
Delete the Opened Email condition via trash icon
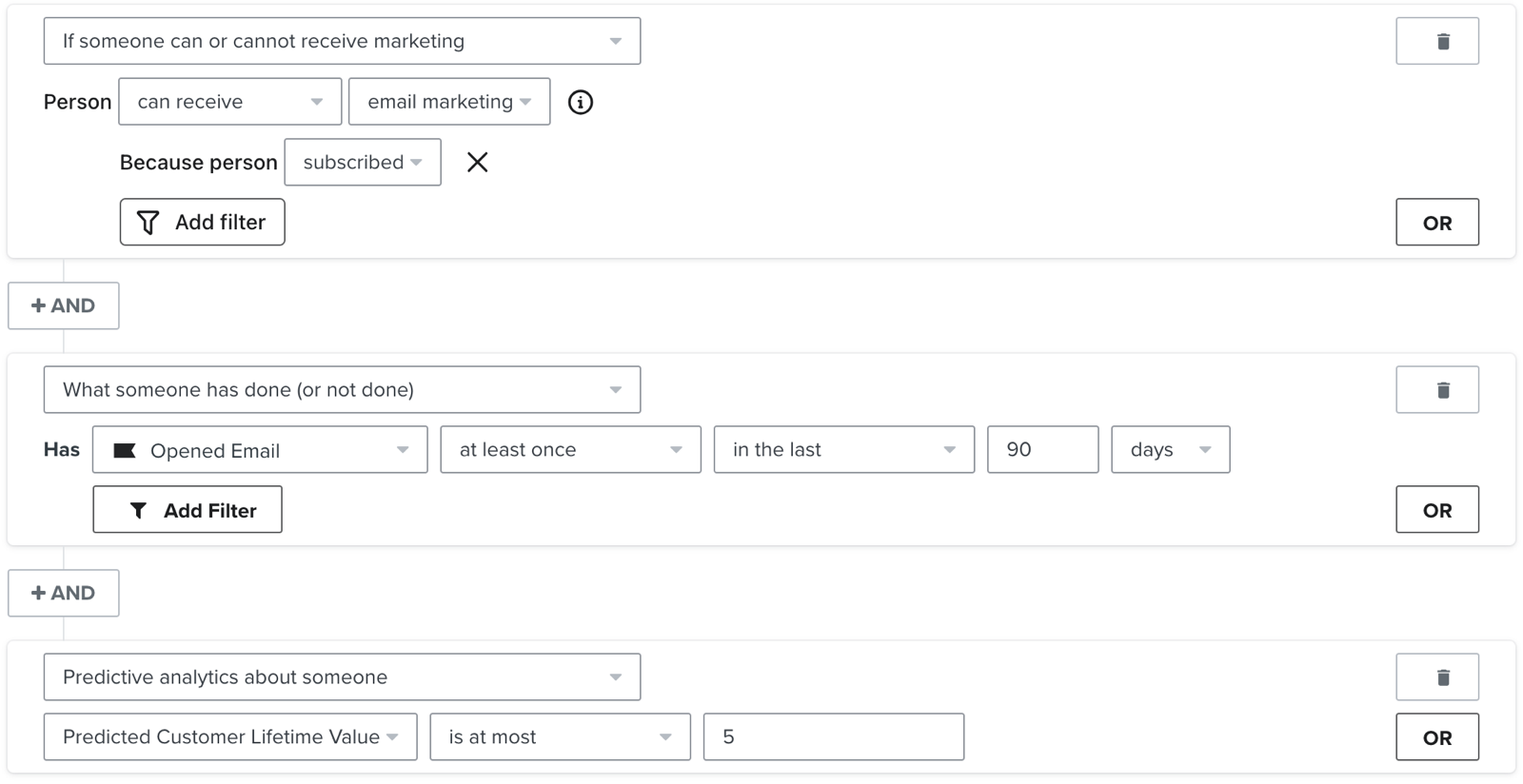(x=1436, y=390)
